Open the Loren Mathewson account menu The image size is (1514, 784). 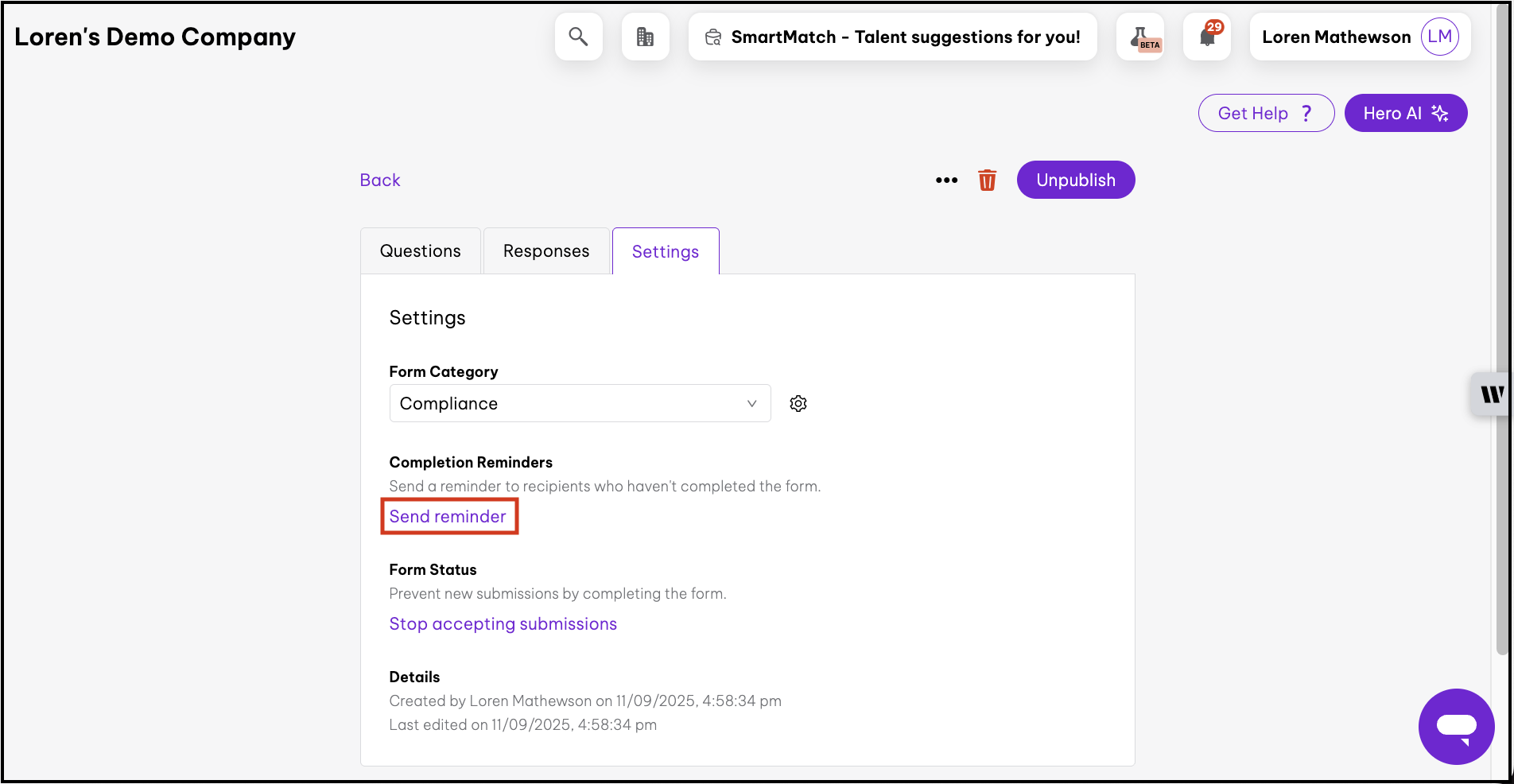pos(1336,37)
